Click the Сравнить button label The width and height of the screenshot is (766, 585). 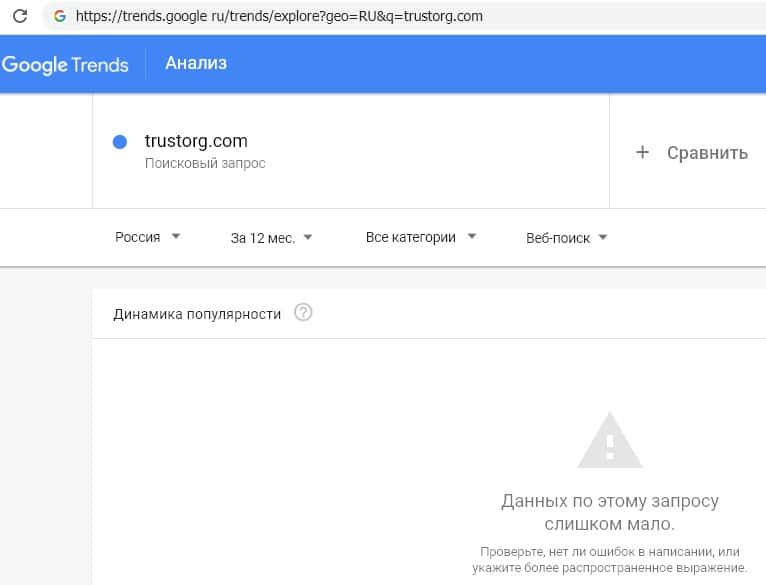[707, 153]
